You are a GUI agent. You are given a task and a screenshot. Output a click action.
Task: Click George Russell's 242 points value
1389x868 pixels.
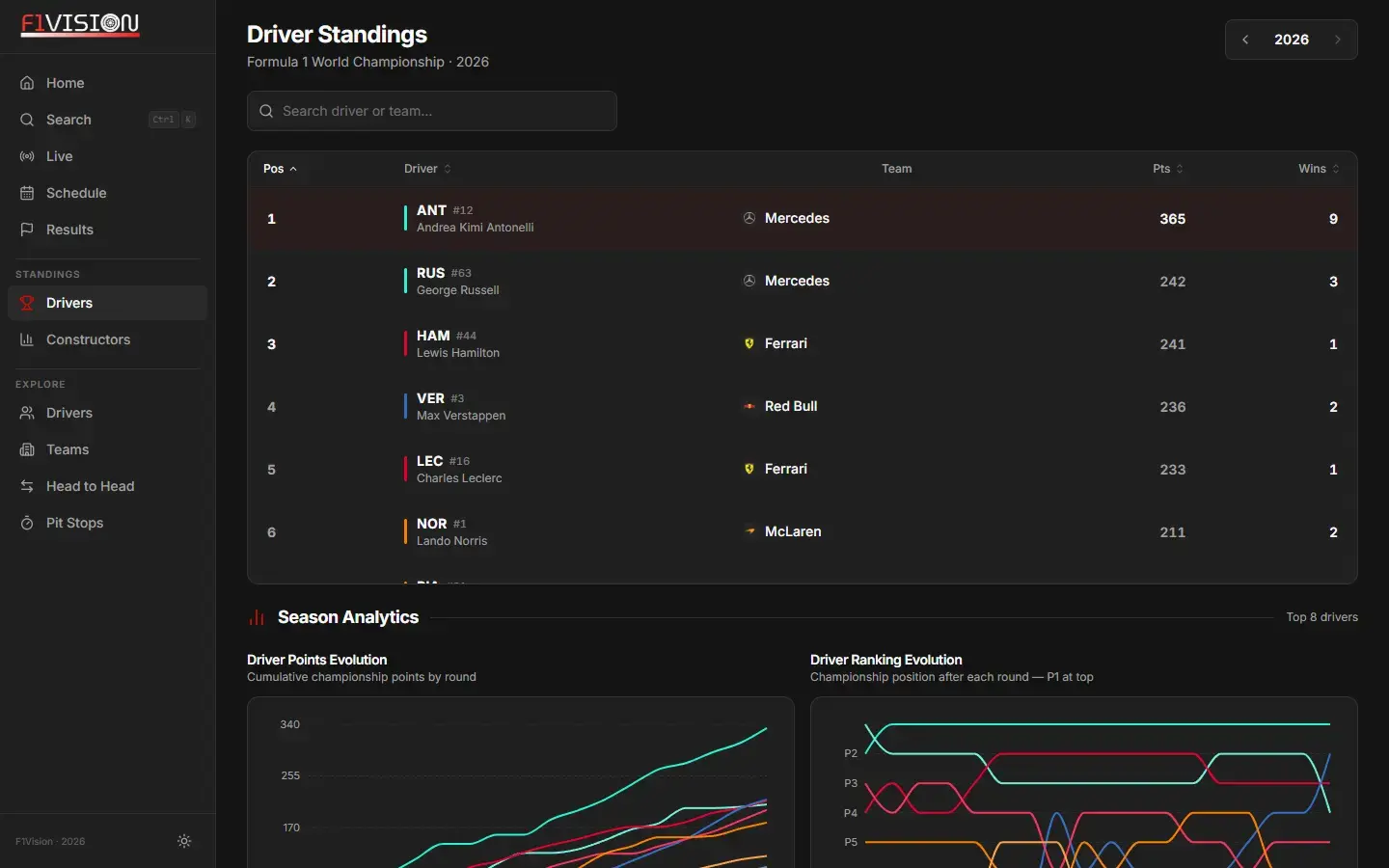coord(1173,282)
